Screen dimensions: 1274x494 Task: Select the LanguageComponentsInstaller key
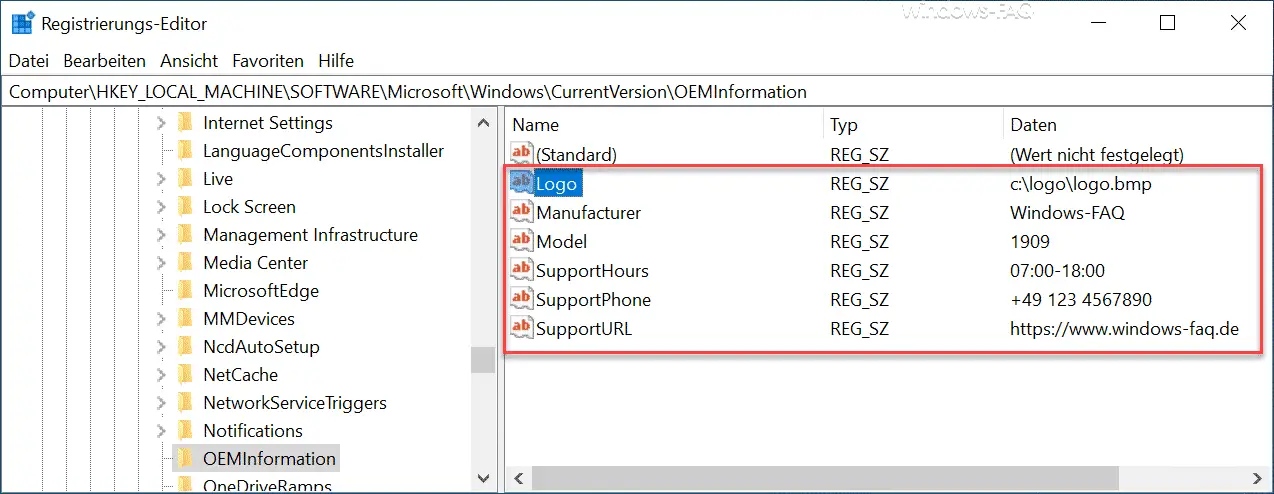coord(323,151)
